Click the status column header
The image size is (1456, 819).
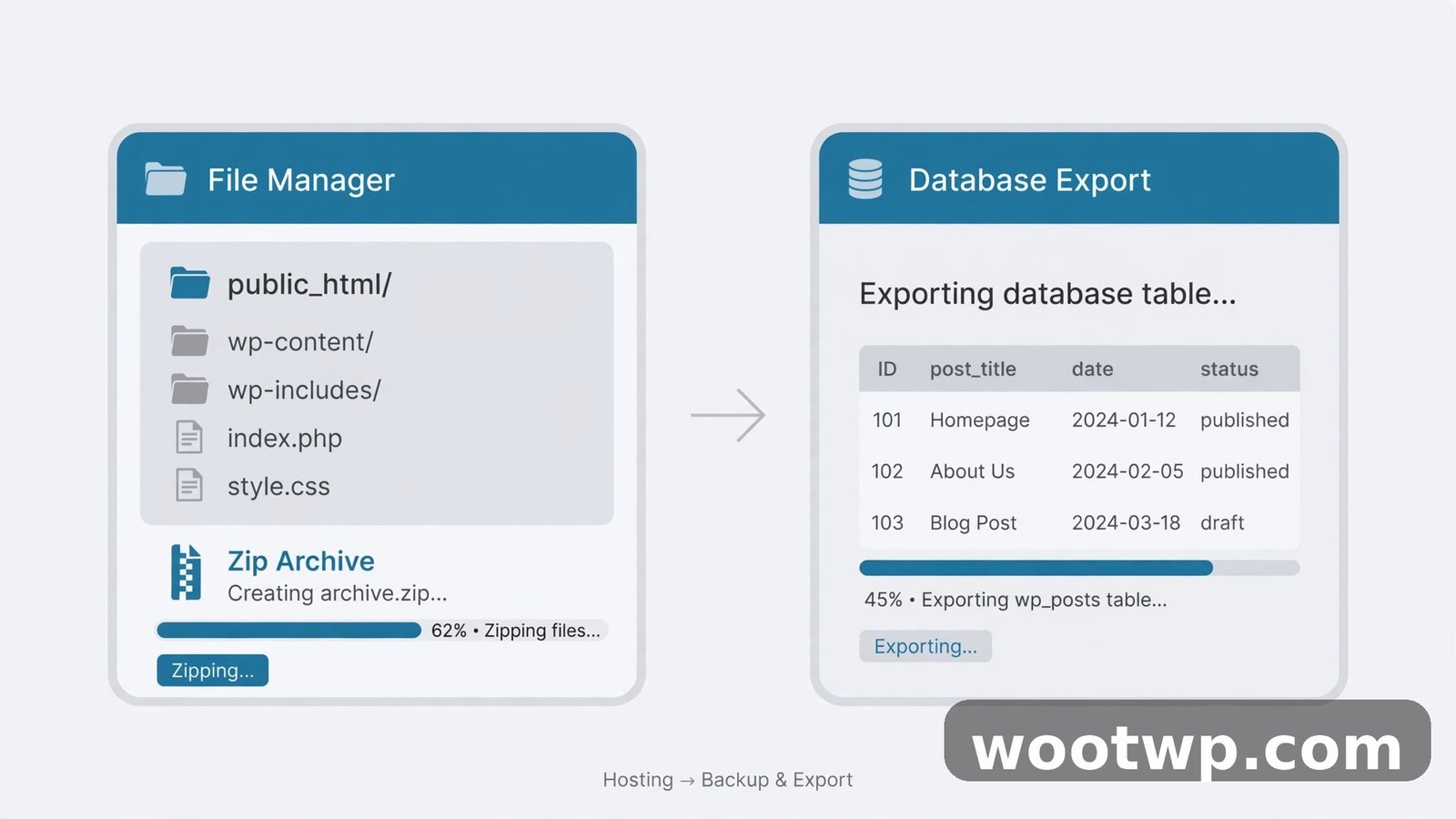tap(1229, 369)
